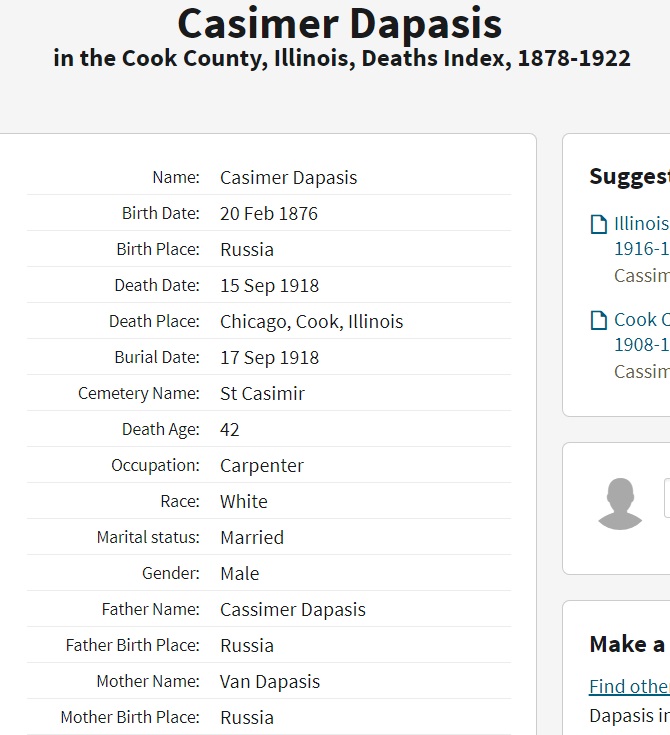Follow the "Find other" link
The height and width of the screenshot is (735, 670).
[x=629, y=686]
